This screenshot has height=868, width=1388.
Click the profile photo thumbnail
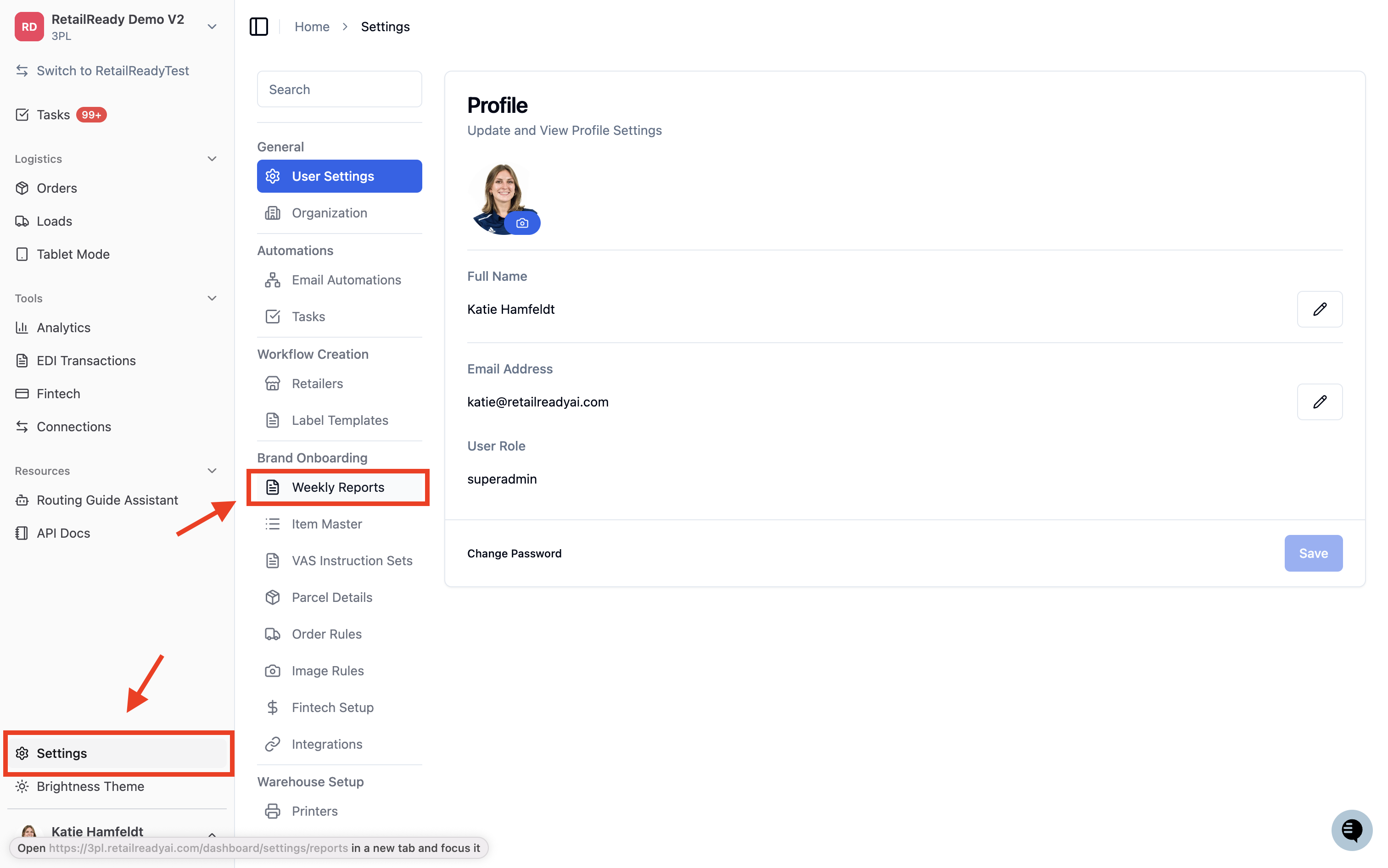(503, 199)
